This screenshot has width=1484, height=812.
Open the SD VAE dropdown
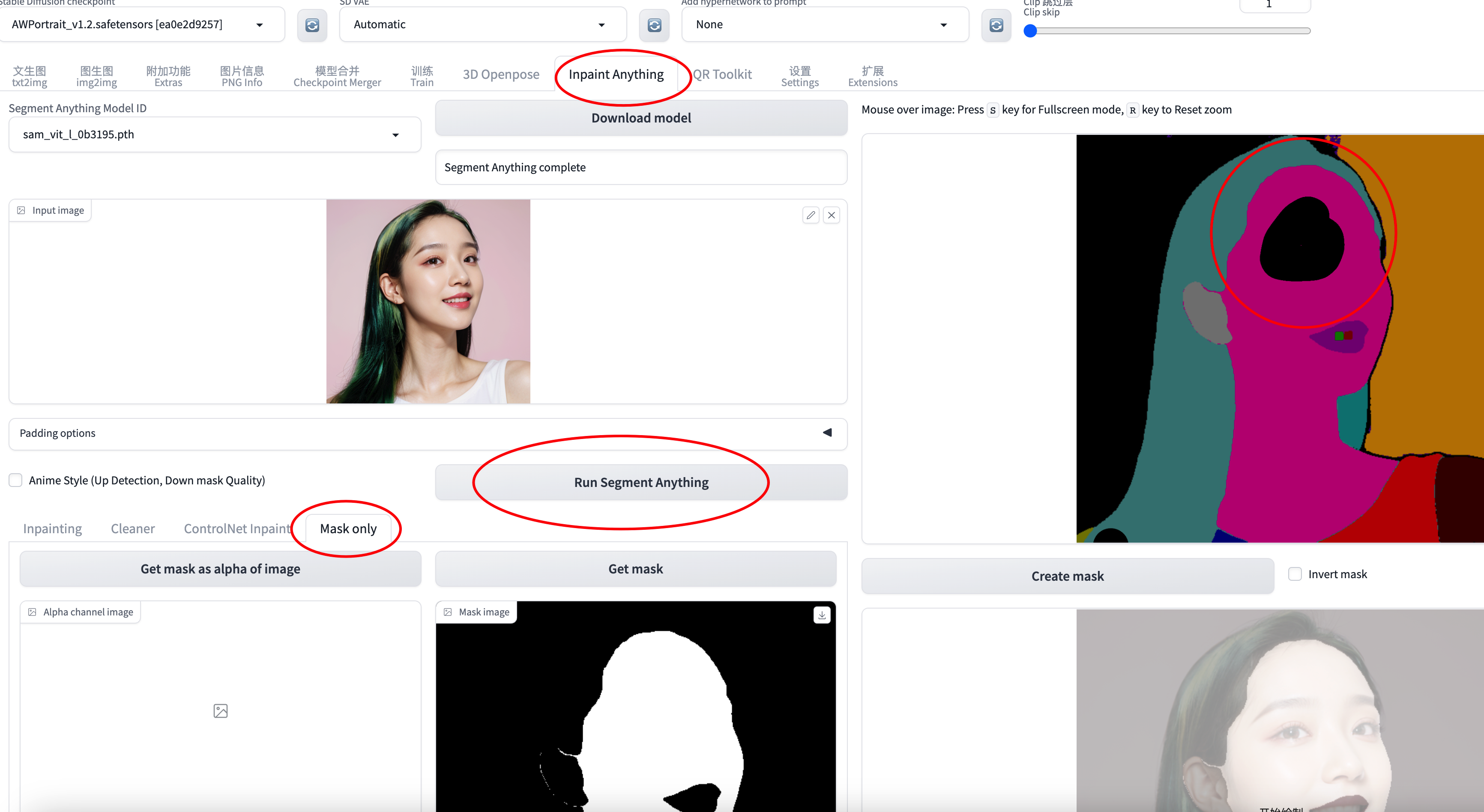click(x=483, y=24)
